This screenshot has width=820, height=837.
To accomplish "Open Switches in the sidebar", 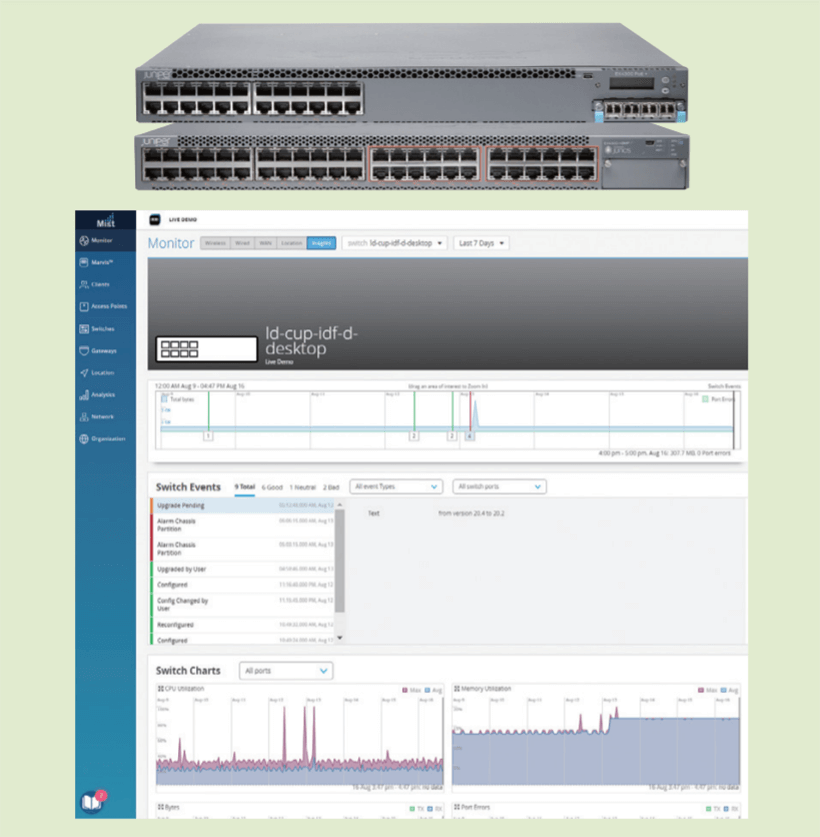I will (97, 329).
